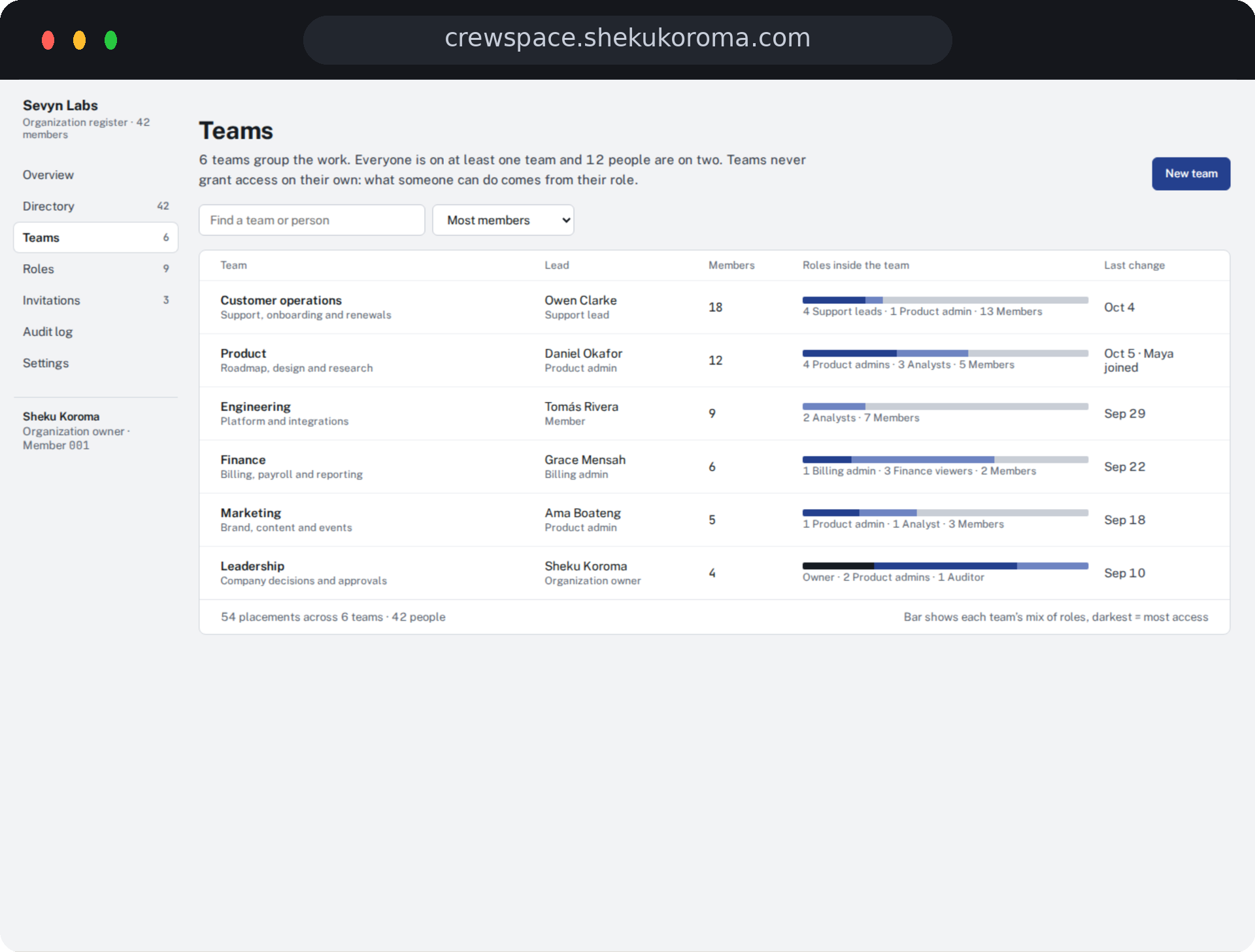1255x952 pixels.
Task: Open the Most members sort dropdown
Action: 503,220
